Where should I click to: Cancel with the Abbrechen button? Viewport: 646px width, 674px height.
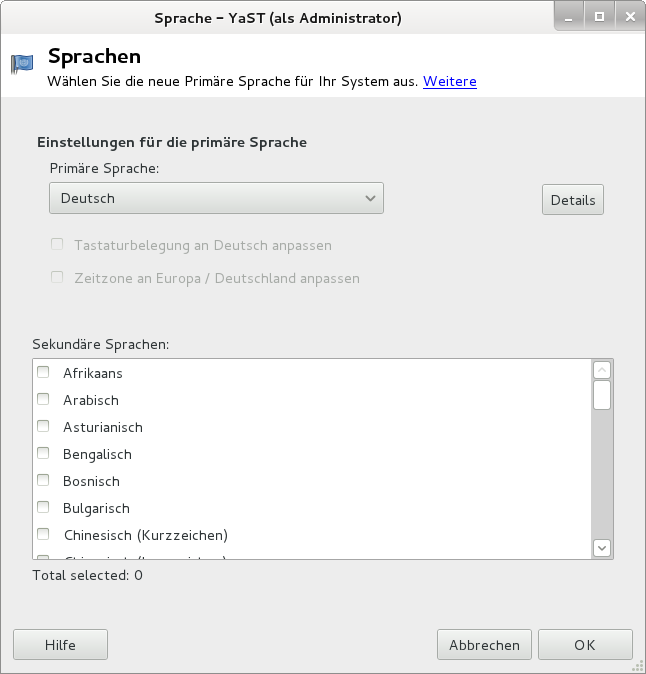click(x=484, y=645)
